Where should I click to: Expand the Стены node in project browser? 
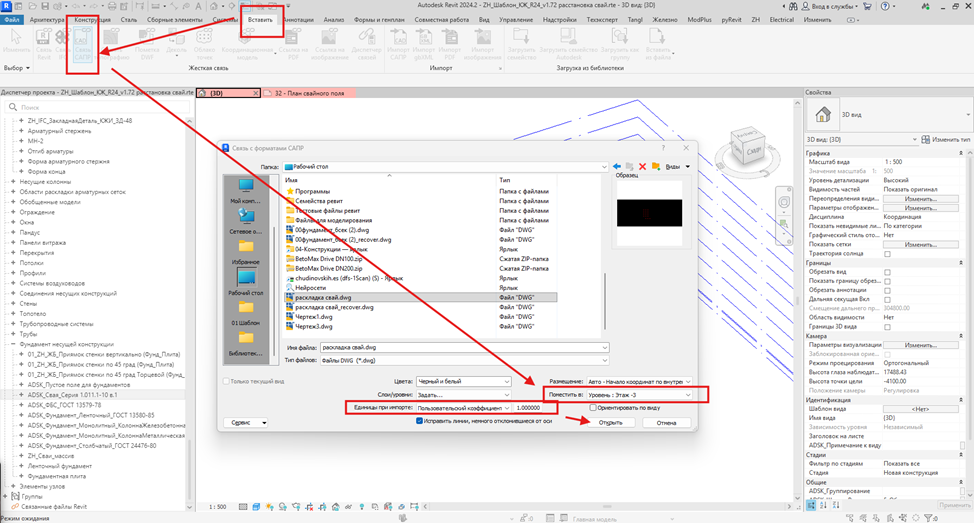tap(13, 304)
